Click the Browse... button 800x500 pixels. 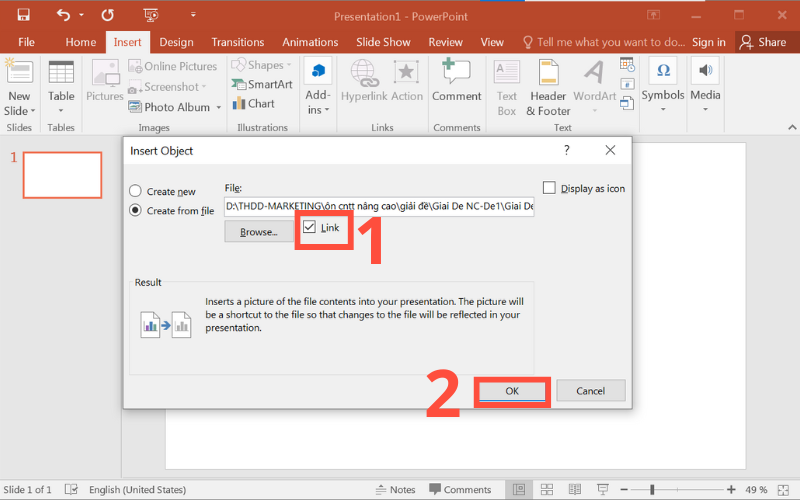coord(259,231)
